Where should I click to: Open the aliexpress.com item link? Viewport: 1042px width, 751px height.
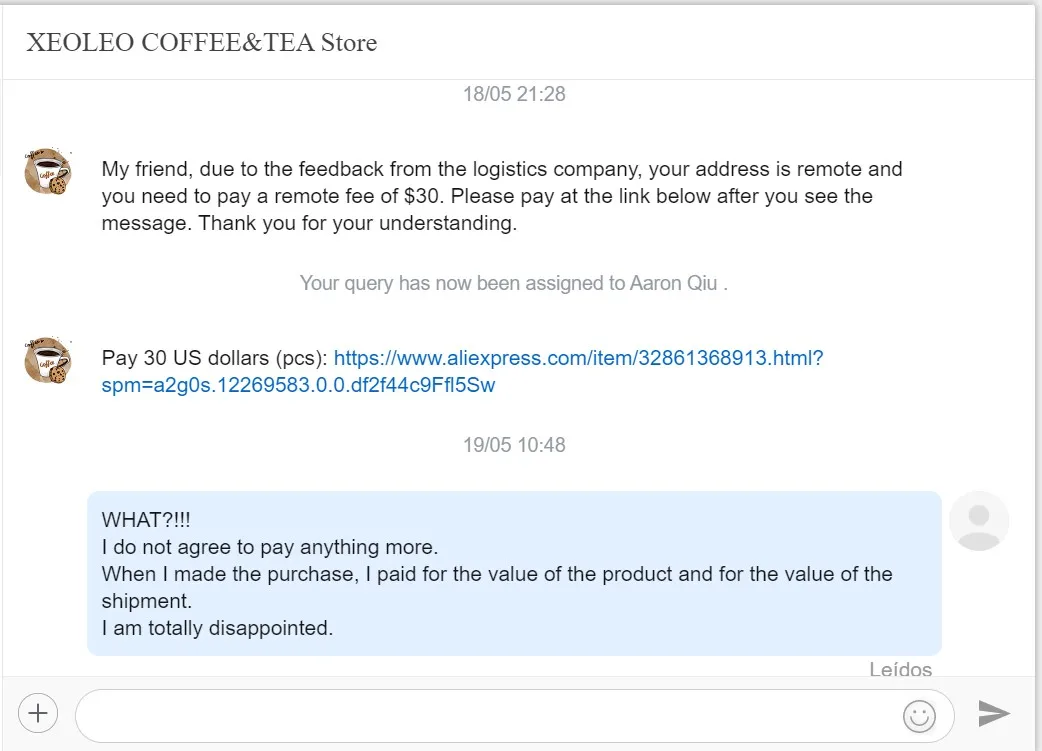coord(578,358)
